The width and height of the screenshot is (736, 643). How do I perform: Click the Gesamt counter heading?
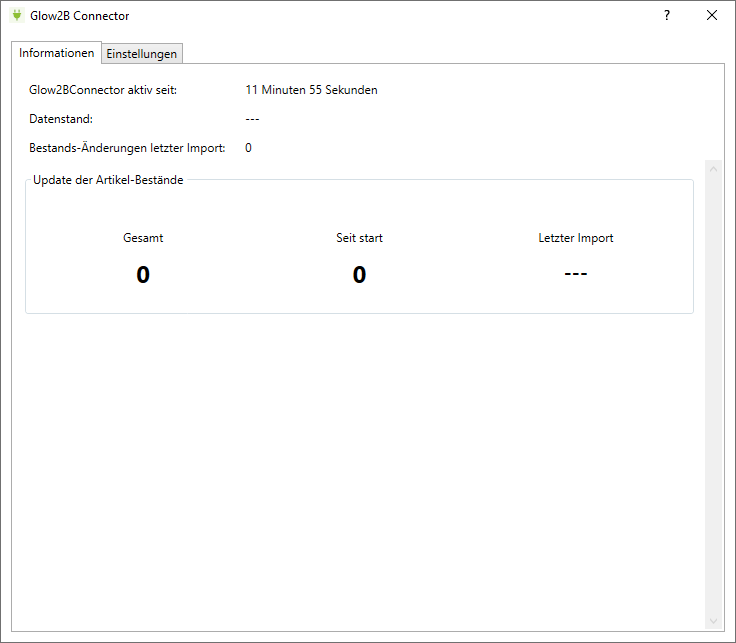coord(143,238)
